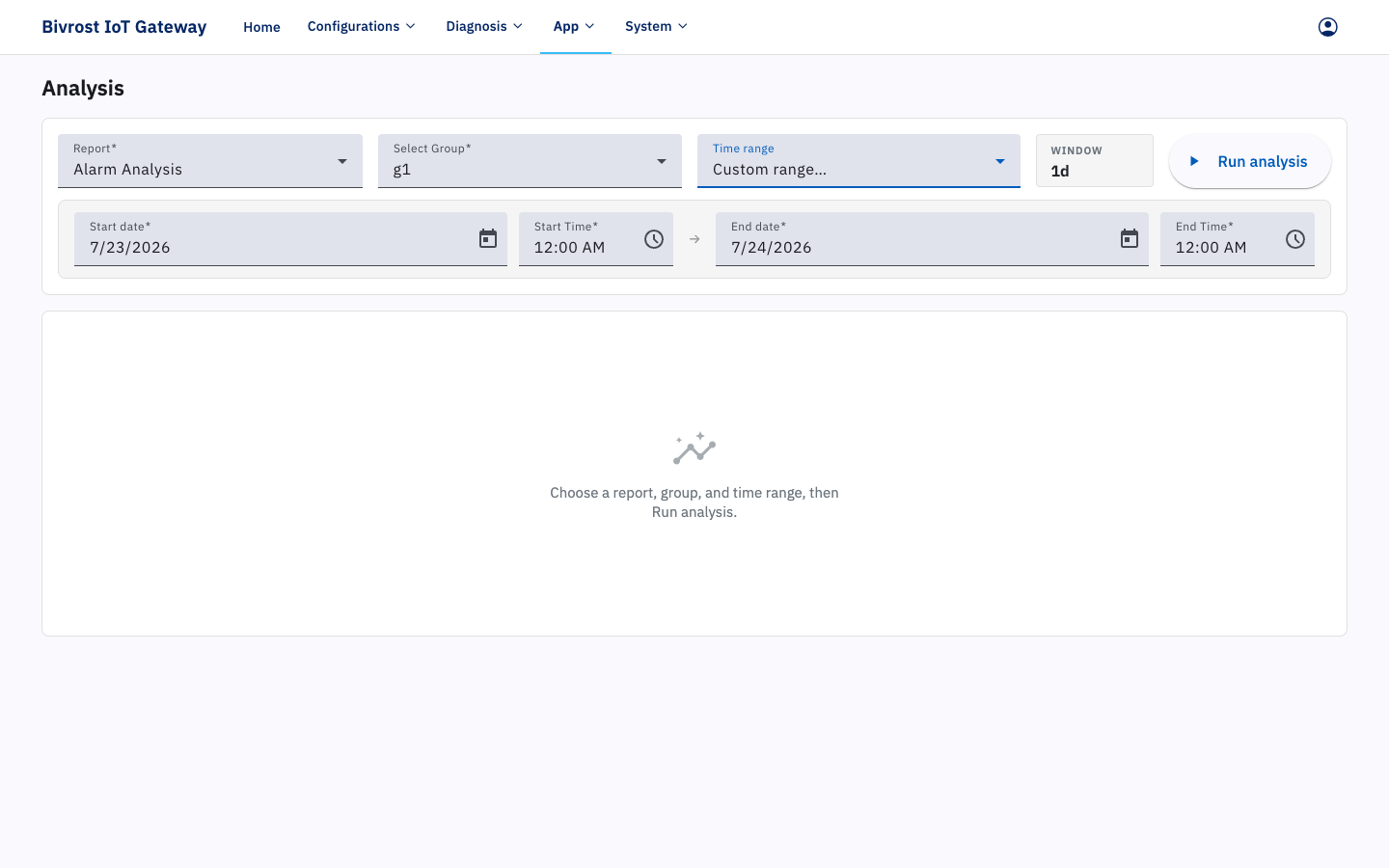Click the Bivrost IoT Gateway brand title
The width and height of the screenshot is (1389, 868).
[124, 27]
